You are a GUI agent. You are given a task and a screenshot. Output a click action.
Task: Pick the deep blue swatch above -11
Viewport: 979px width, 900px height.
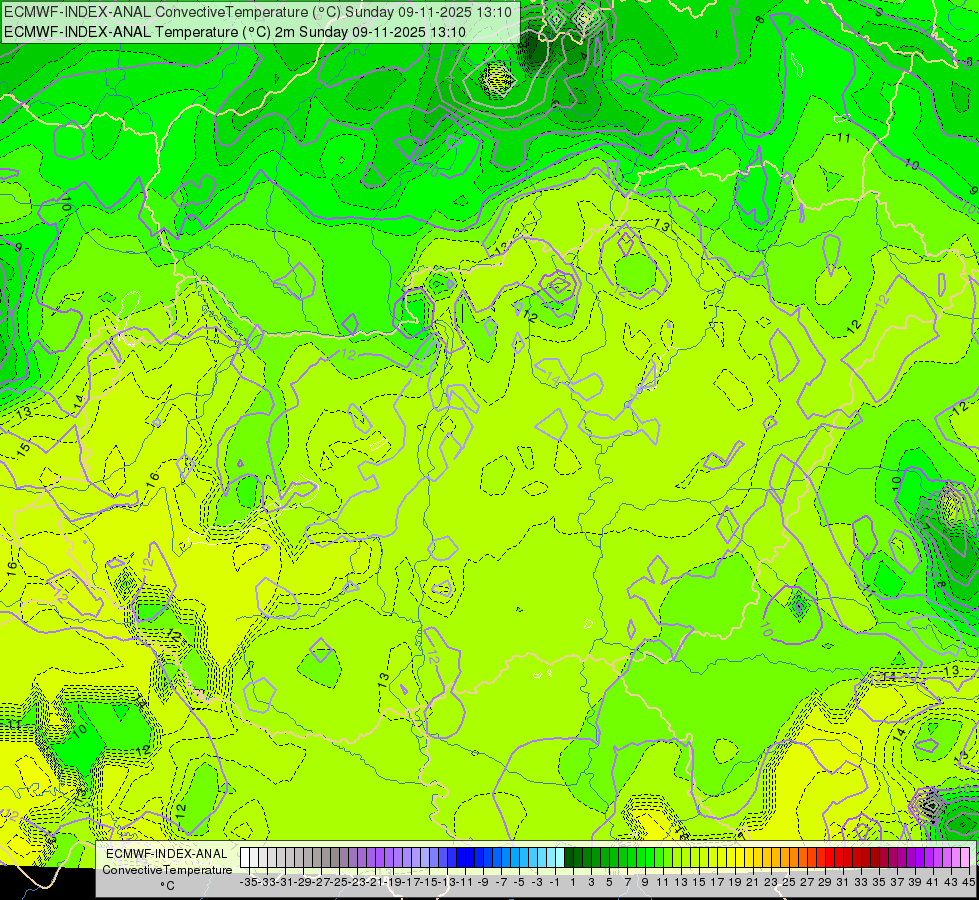click(x=461, y=858)
